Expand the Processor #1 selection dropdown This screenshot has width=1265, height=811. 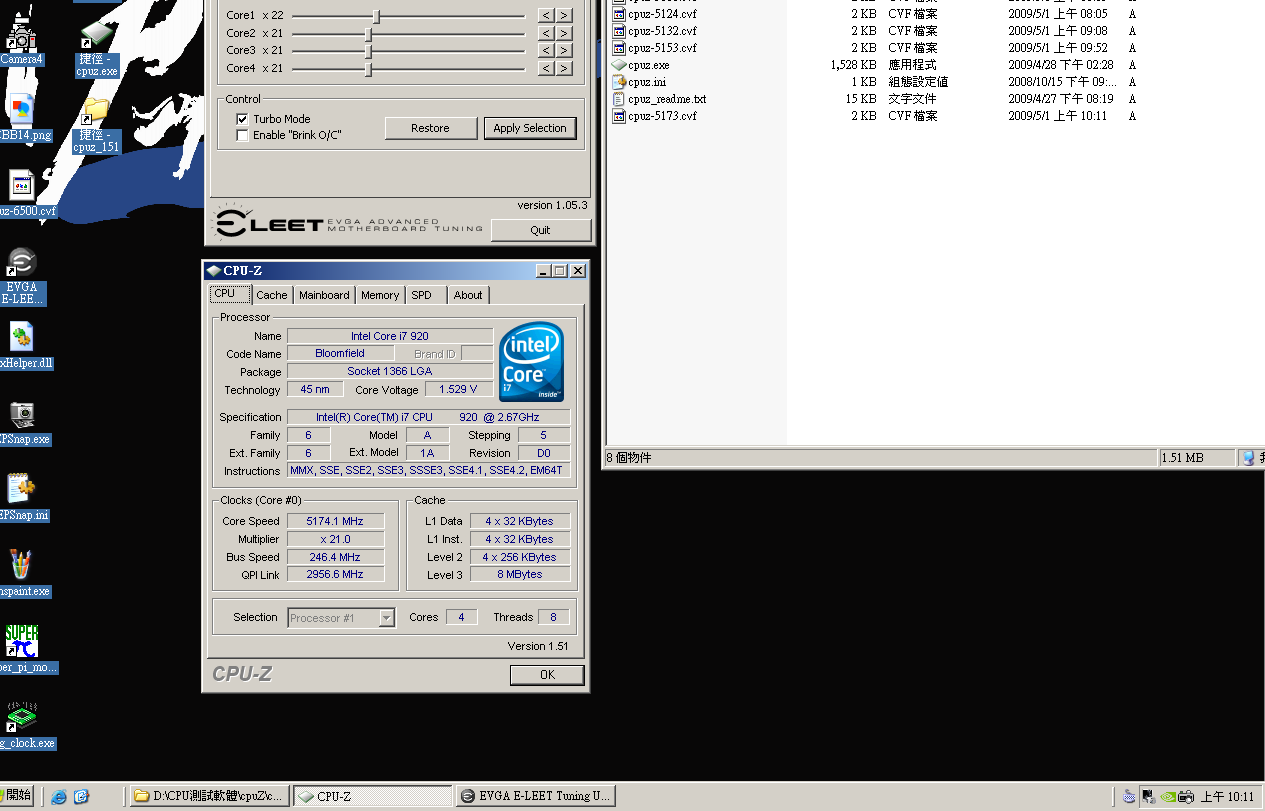point(386,618)
